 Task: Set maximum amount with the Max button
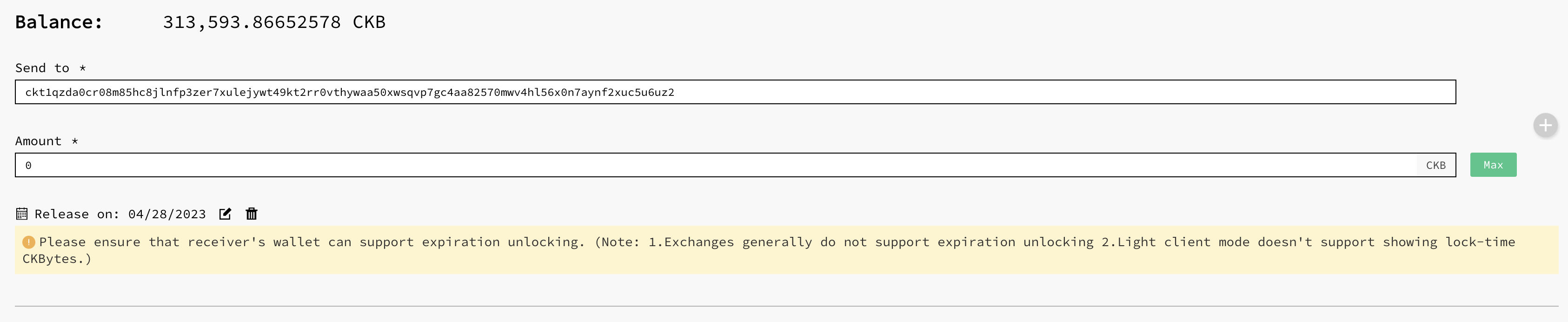[1493, 165]
